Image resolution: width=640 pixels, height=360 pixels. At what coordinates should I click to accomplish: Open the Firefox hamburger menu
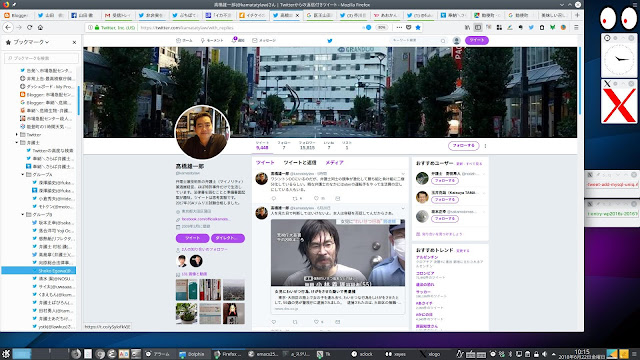point(576,27)
